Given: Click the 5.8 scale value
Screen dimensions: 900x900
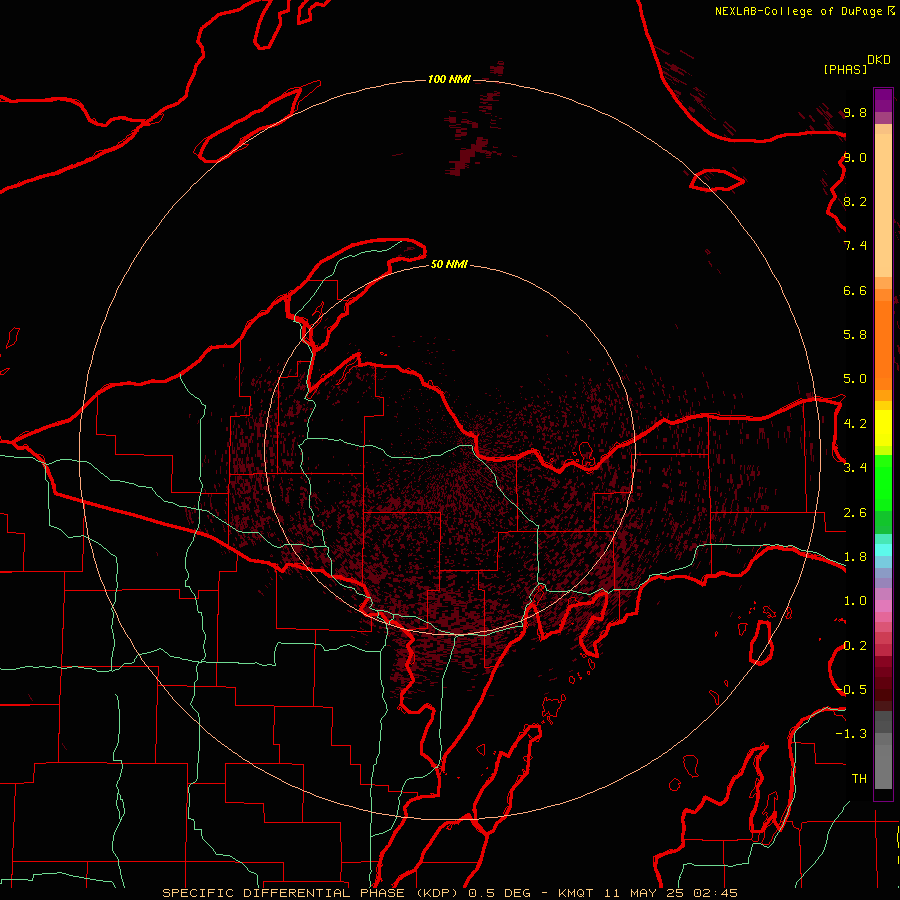Looking at the screenshot, I should [x=855, y=334].
